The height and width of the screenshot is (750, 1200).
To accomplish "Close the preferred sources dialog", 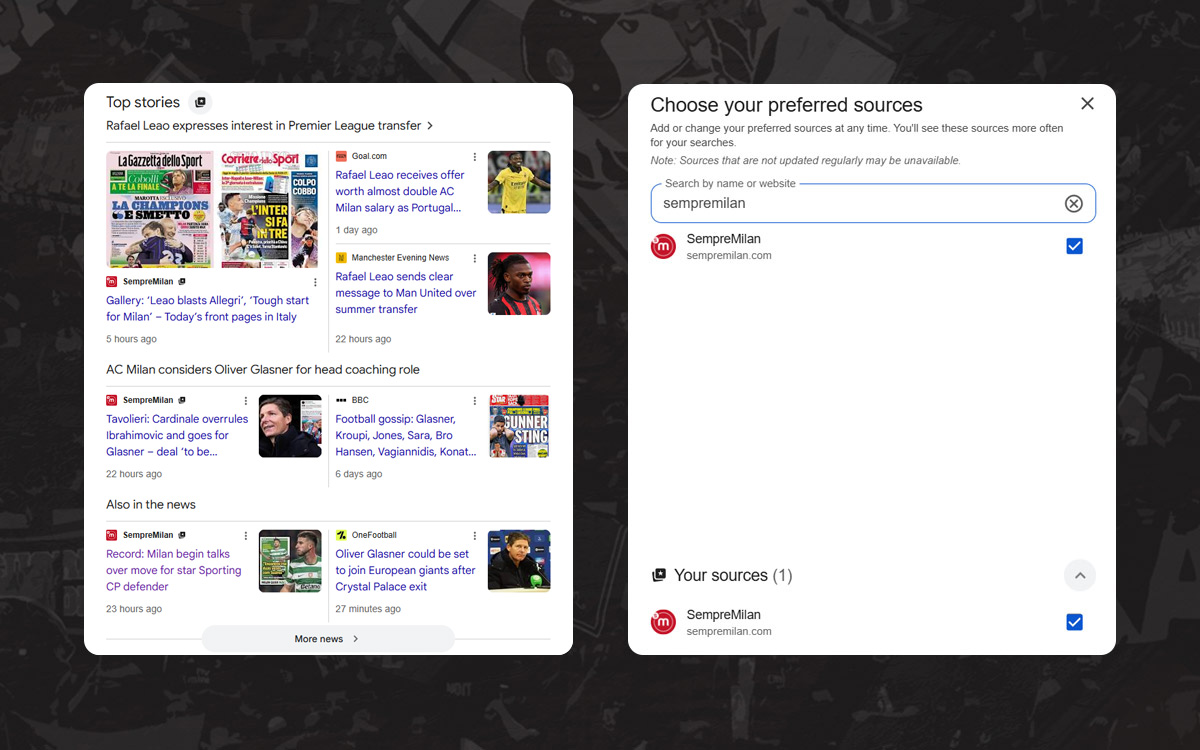I will (x=1087, y=104).
